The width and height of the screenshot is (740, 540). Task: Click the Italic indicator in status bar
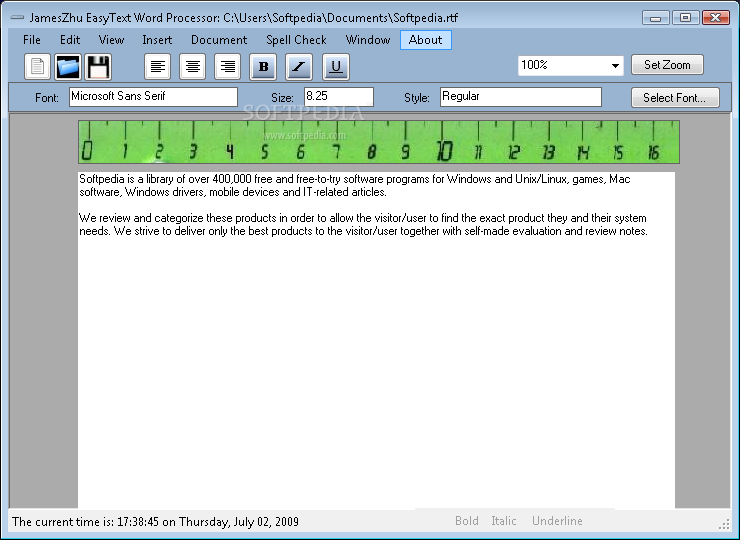point(504,521)
